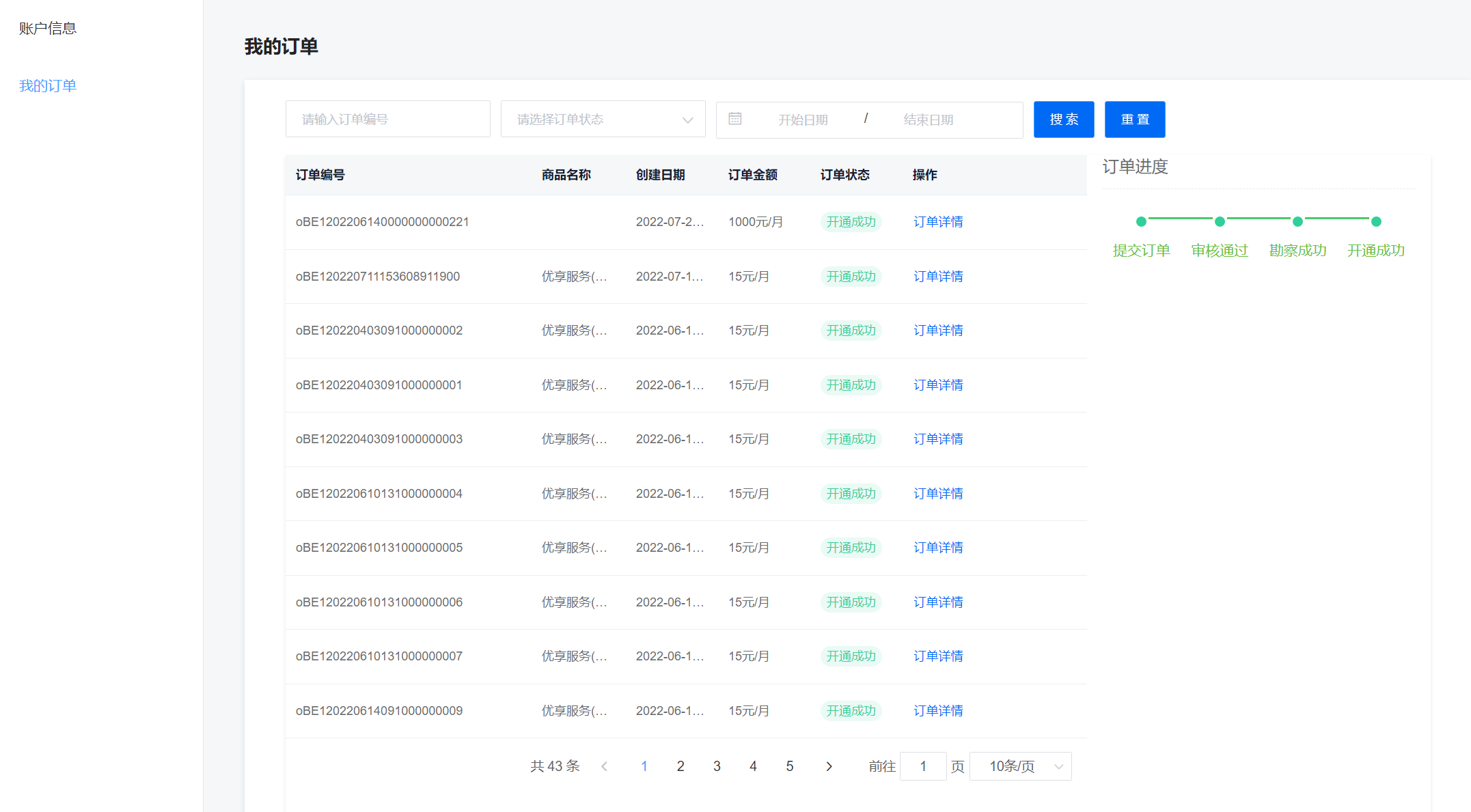This screenshot has height=812, width=1471.
Task: Open 订单详情 for order oBE12022061409
Action: (x=938, y=711)
